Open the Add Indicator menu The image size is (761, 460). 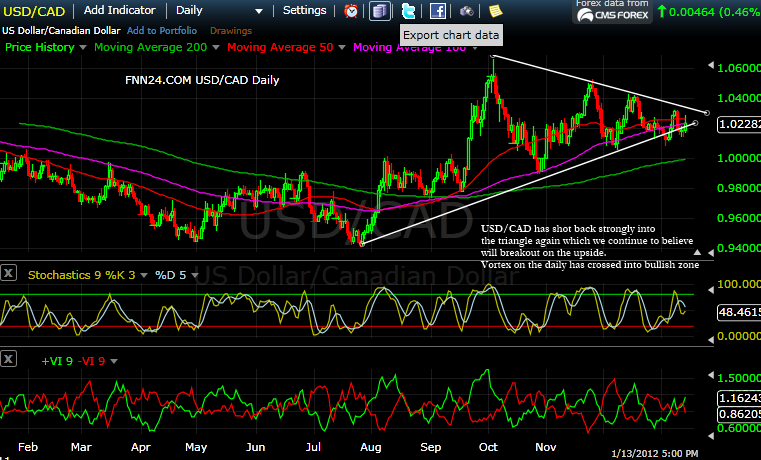coord(122,10)
